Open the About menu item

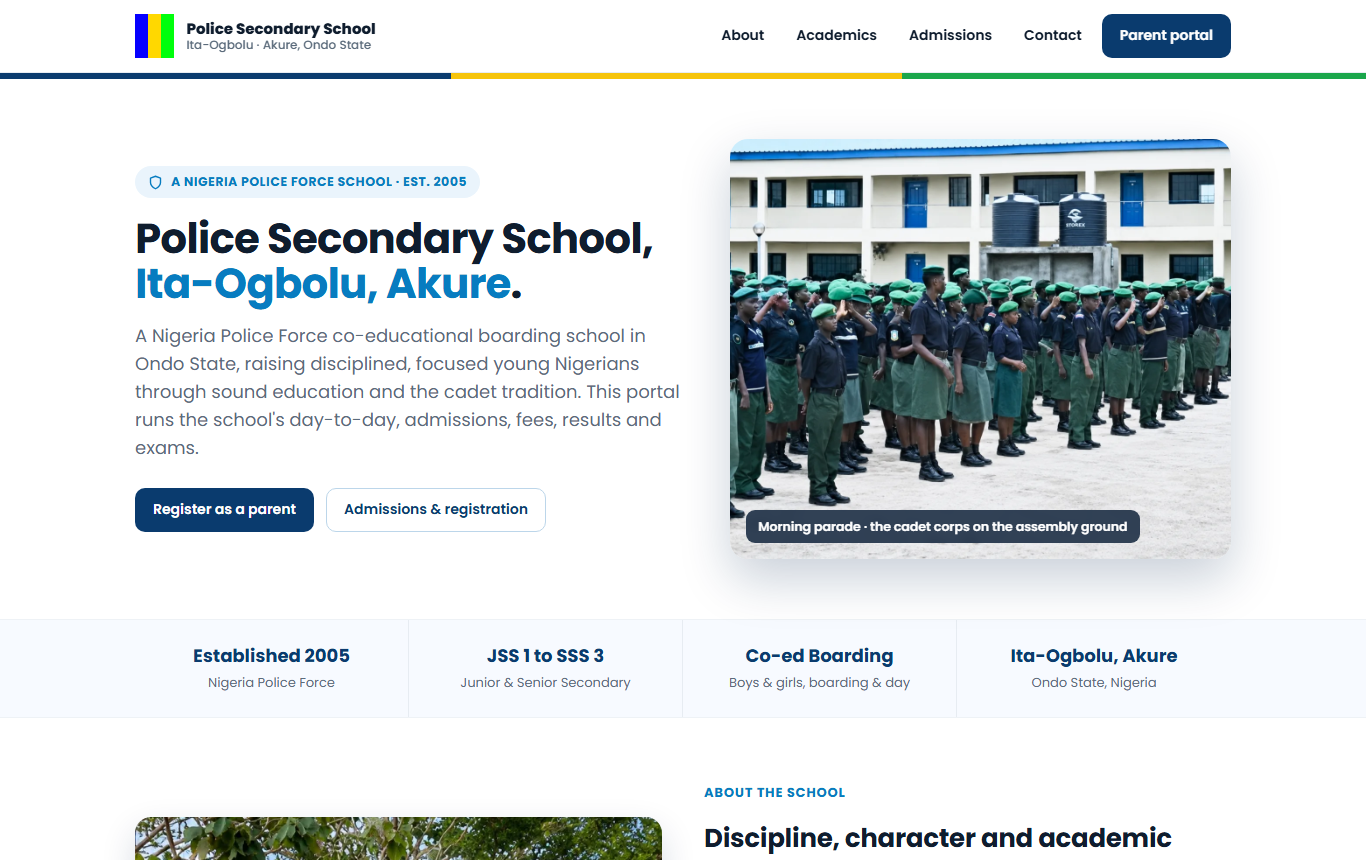pyautogui.click(x=742, y=35)
